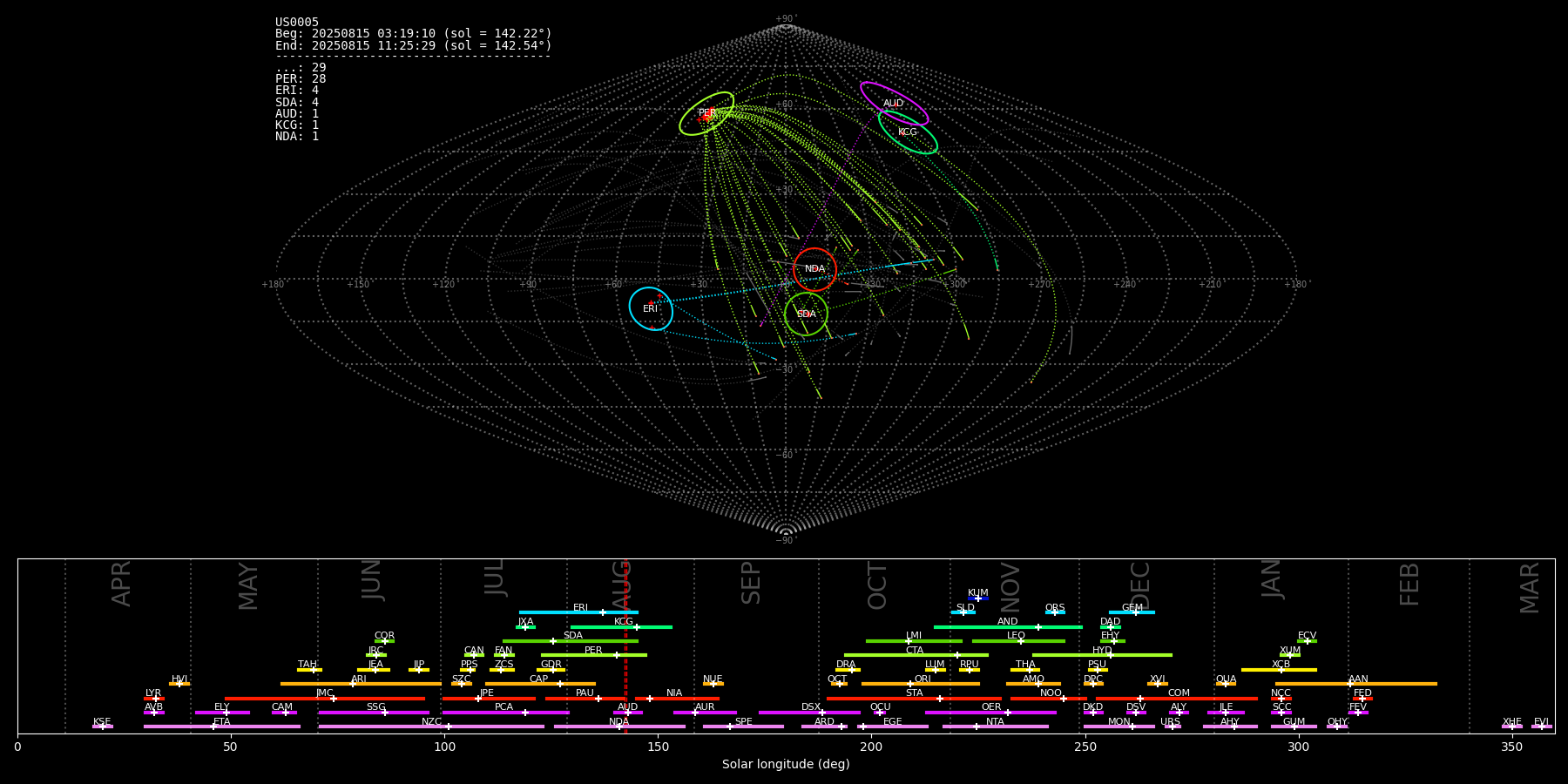This screenshot has height=784, width=1568.
Task: Click the -60 latitude label on the map
Action: coord(786,455)
